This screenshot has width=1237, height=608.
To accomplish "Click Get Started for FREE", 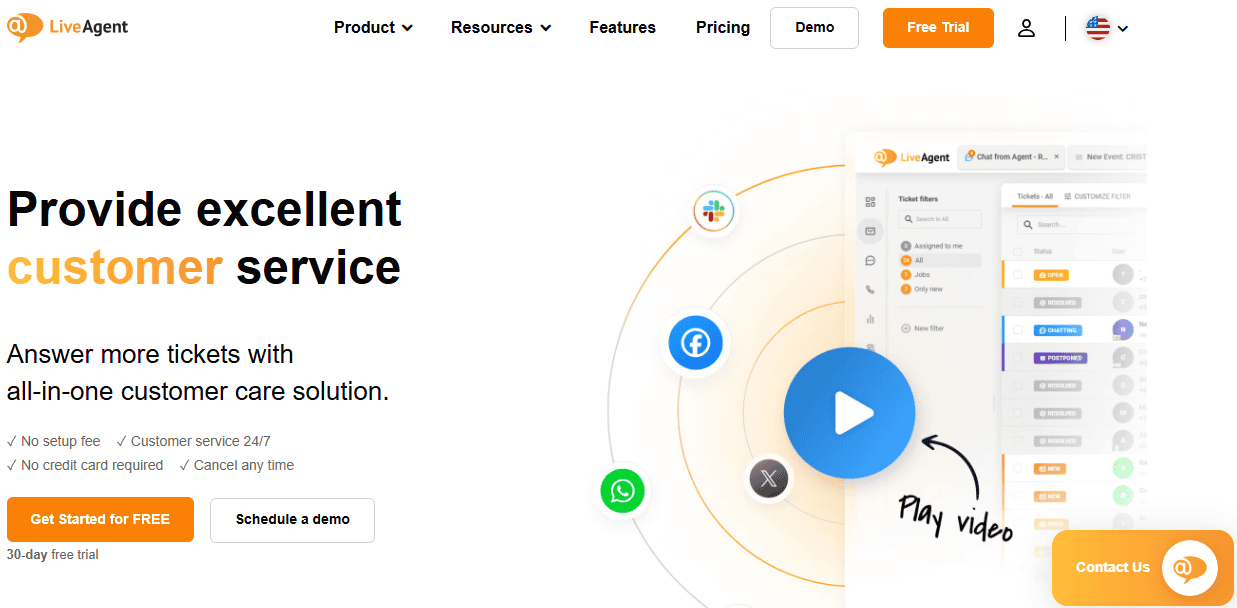I will (100, 520).
